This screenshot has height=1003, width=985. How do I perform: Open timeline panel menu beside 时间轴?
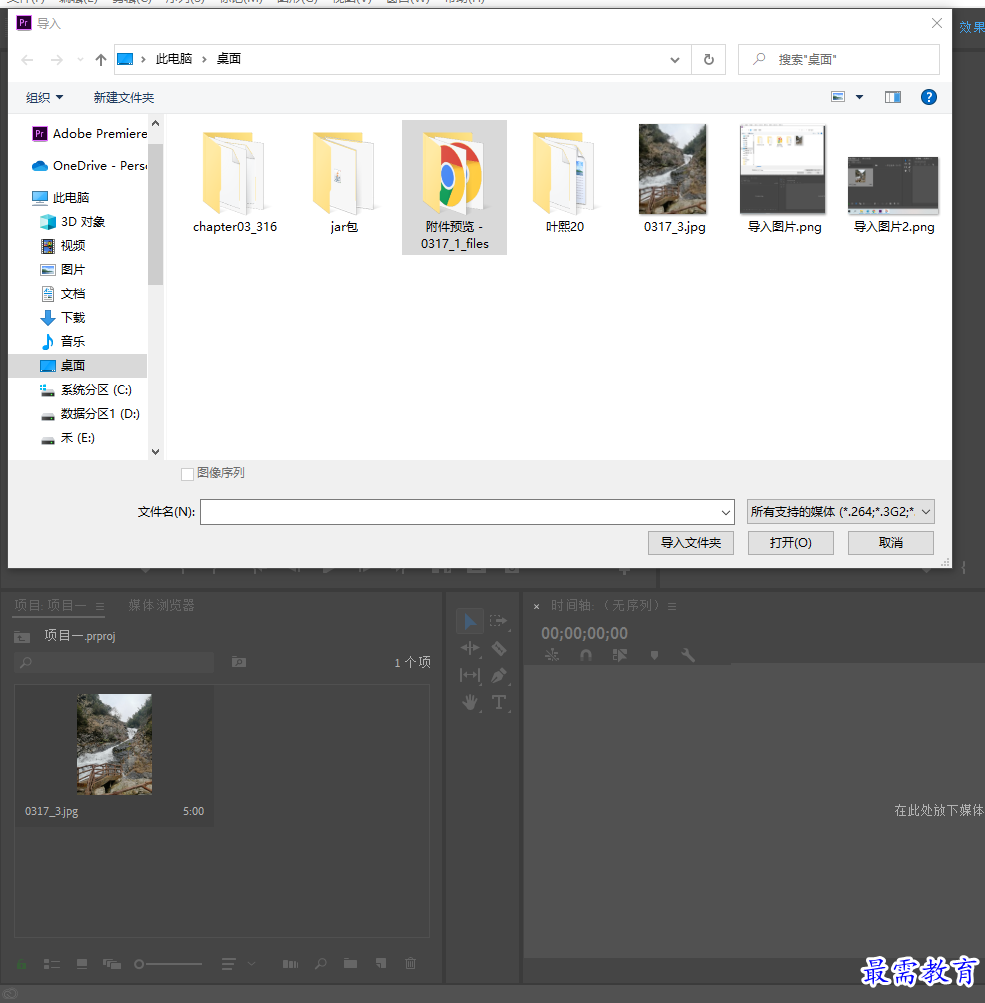tap(672, 606)
